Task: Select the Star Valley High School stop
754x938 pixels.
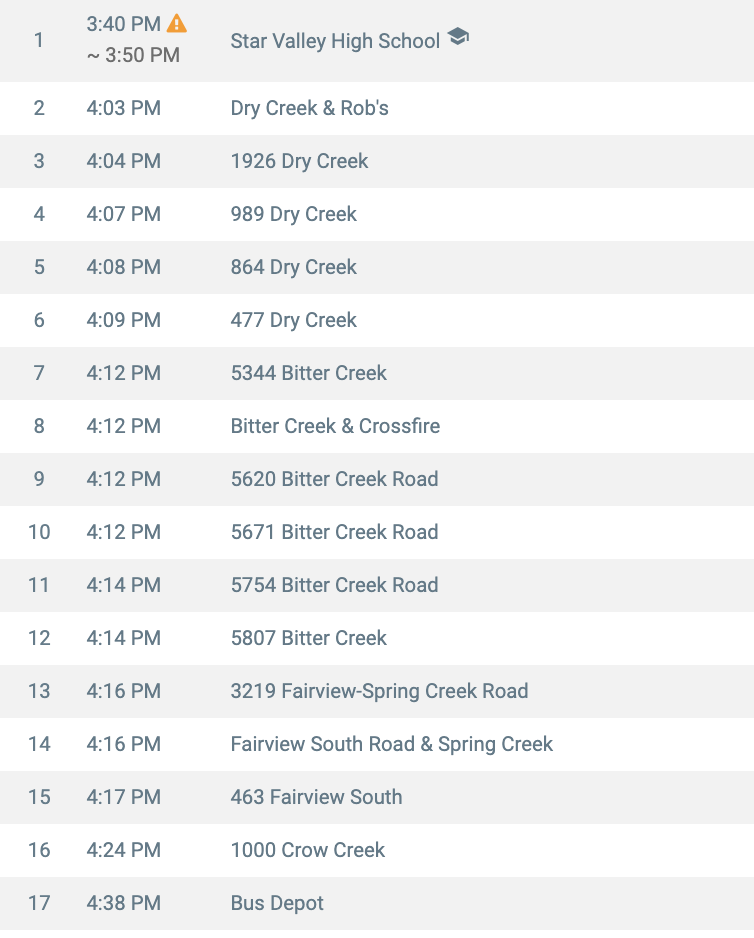Action: [x=335, y=41]
